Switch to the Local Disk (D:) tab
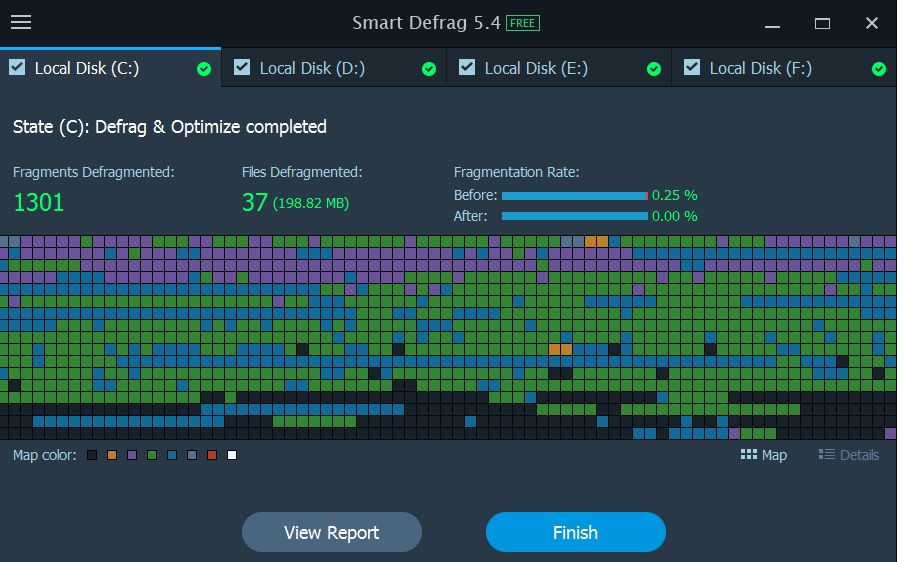 [334, 68]
